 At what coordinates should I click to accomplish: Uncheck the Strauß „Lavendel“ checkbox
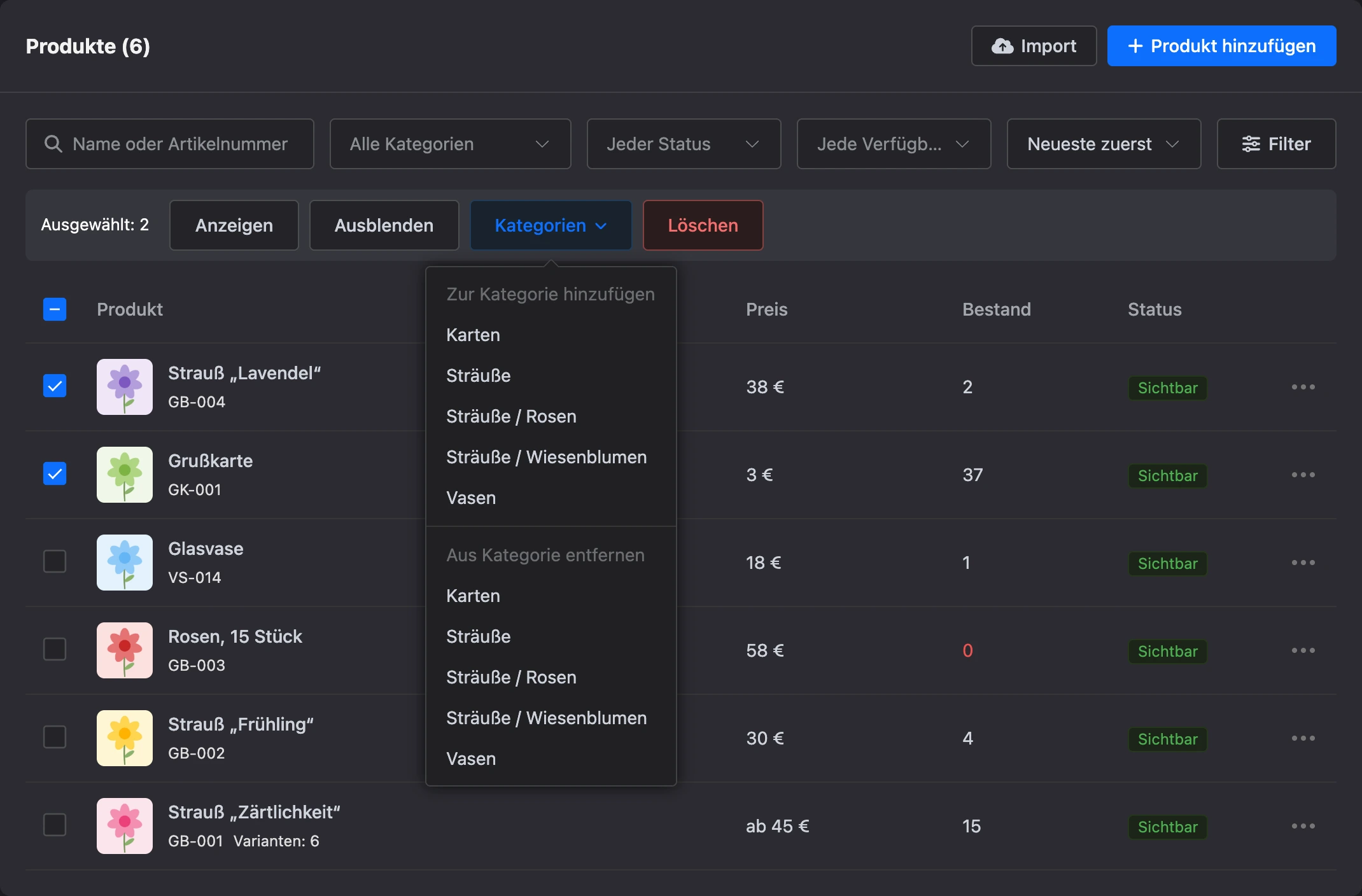[x=55, y=386]
